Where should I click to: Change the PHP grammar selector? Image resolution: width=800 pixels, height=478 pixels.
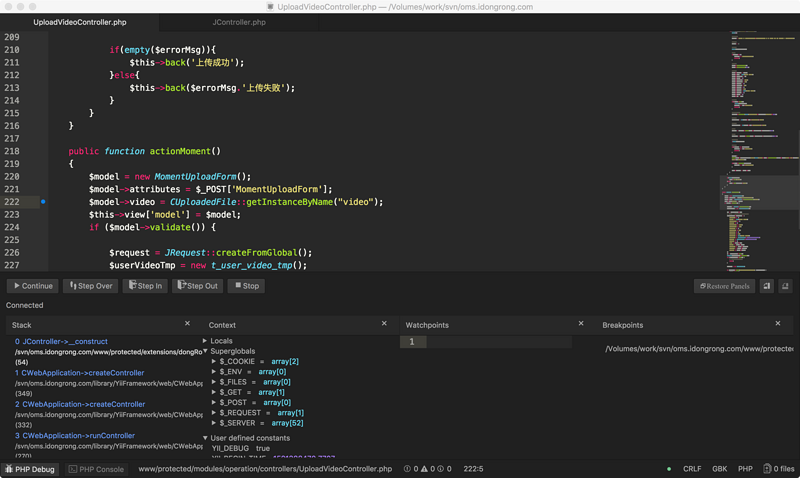pyautogui.click(x=745, y=469)
